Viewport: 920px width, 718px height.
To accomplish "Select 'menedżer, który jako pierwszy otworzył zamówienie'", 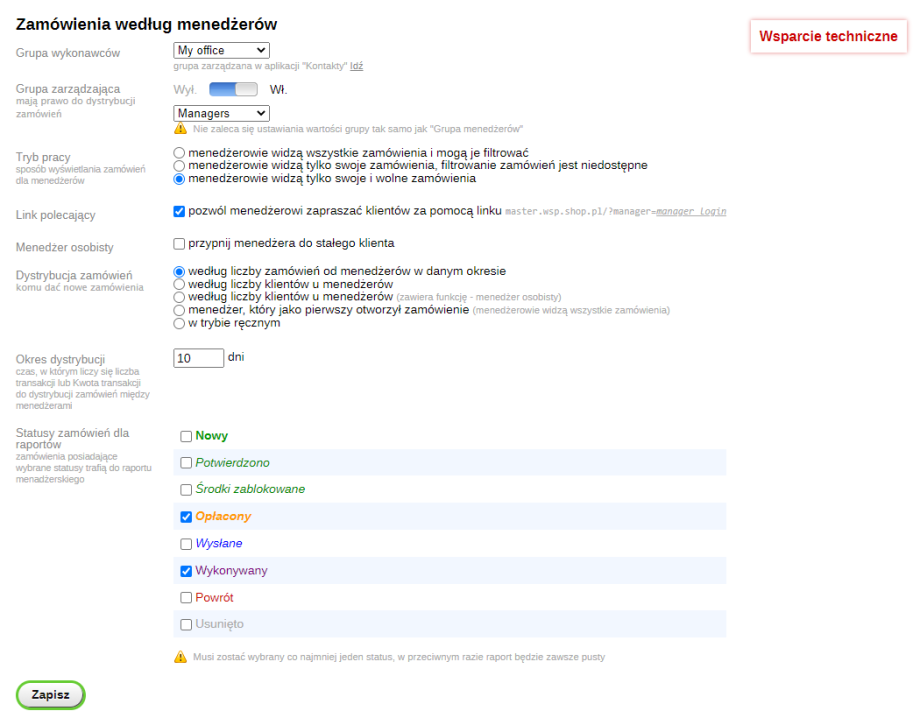I will tap(180, 310).
